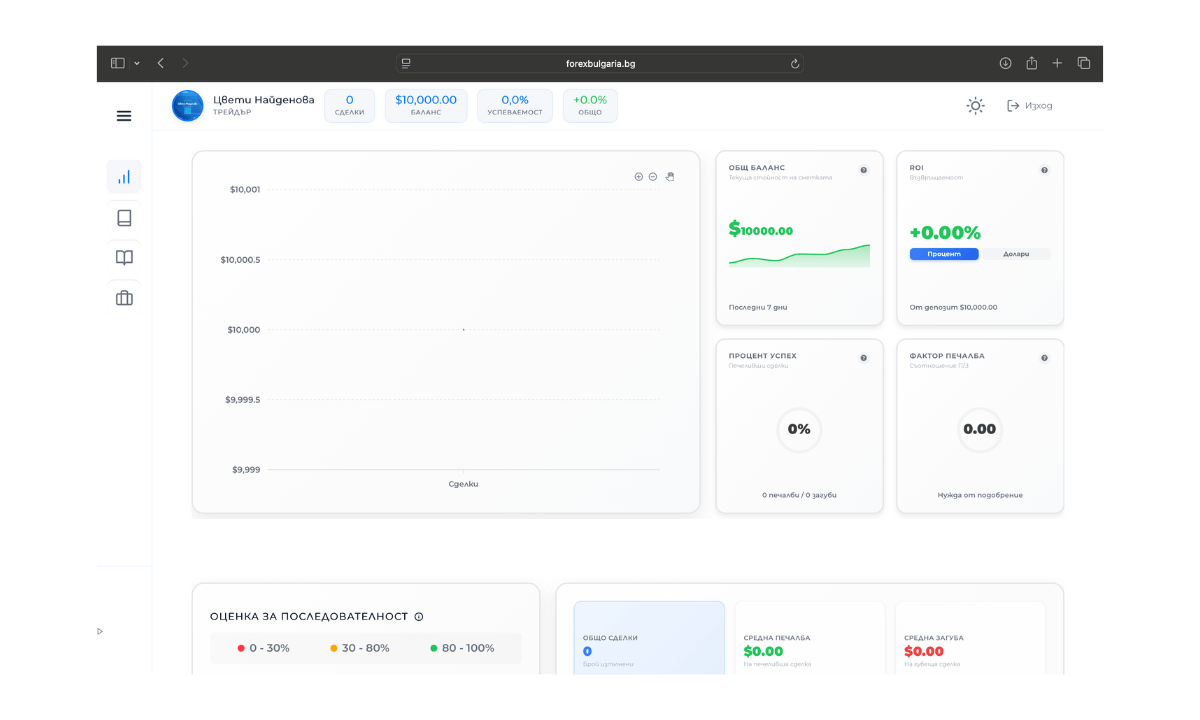
Task: Expand the collapsed sidebar with the left-edge chevron
Action: (99, 631)
